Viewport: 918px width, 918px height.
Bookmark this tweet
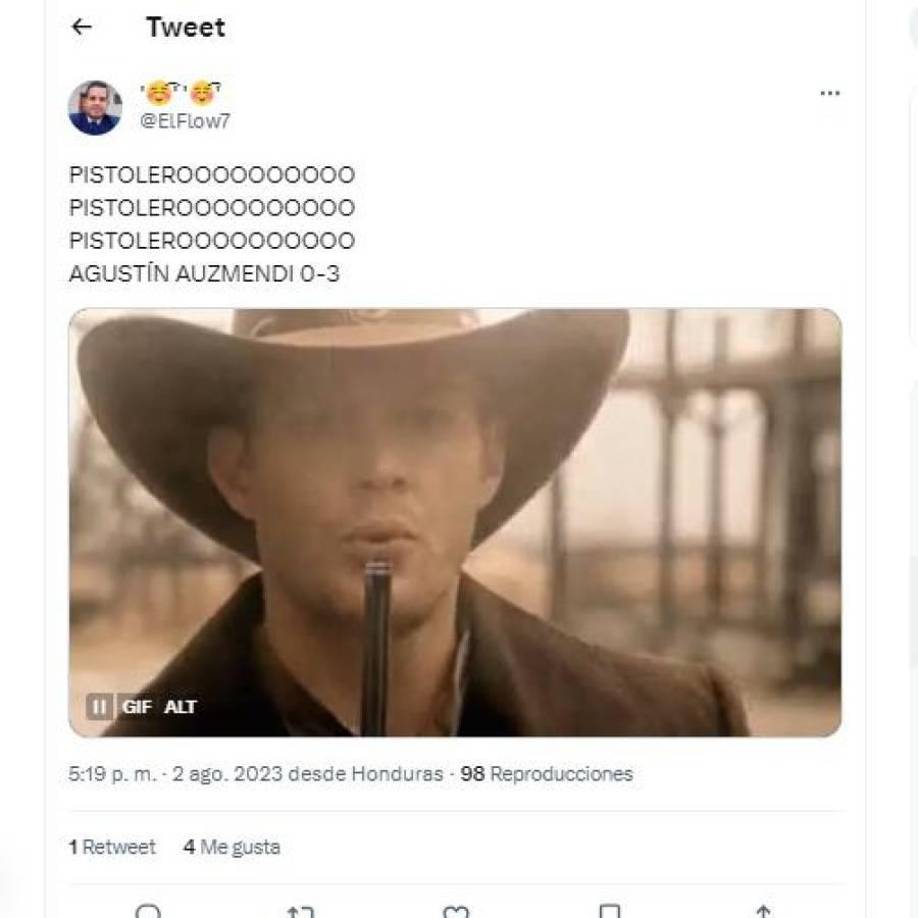[x=609, y=912]
